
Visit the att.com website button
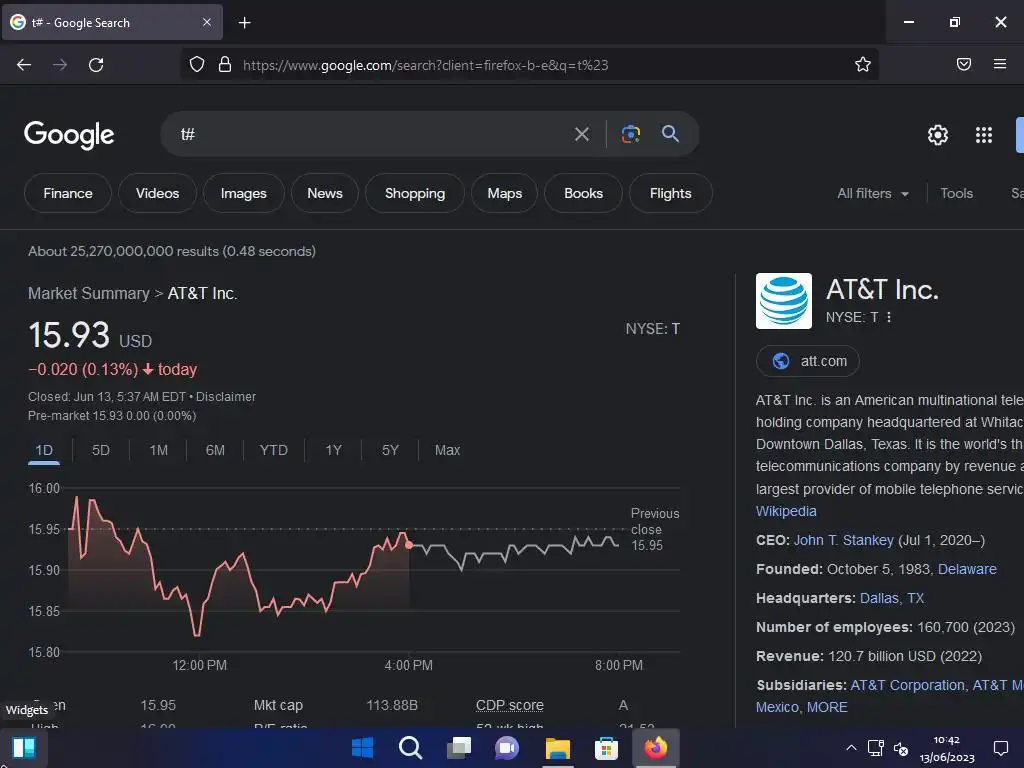click(808, 361)
